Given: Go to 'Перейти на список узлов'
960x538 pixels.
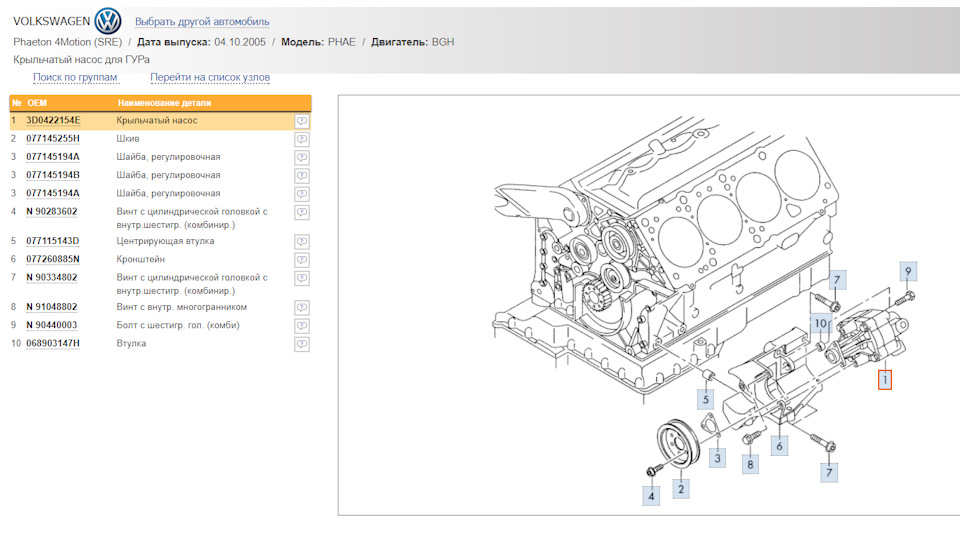Looking at the screenshot, I should (x=210, y=77).
